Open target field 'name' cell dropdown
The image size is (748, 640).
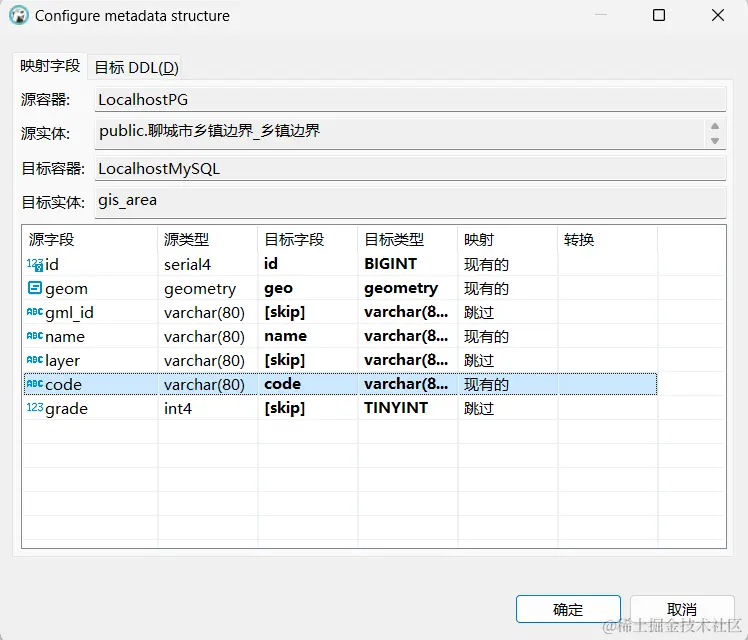point(308,336)
